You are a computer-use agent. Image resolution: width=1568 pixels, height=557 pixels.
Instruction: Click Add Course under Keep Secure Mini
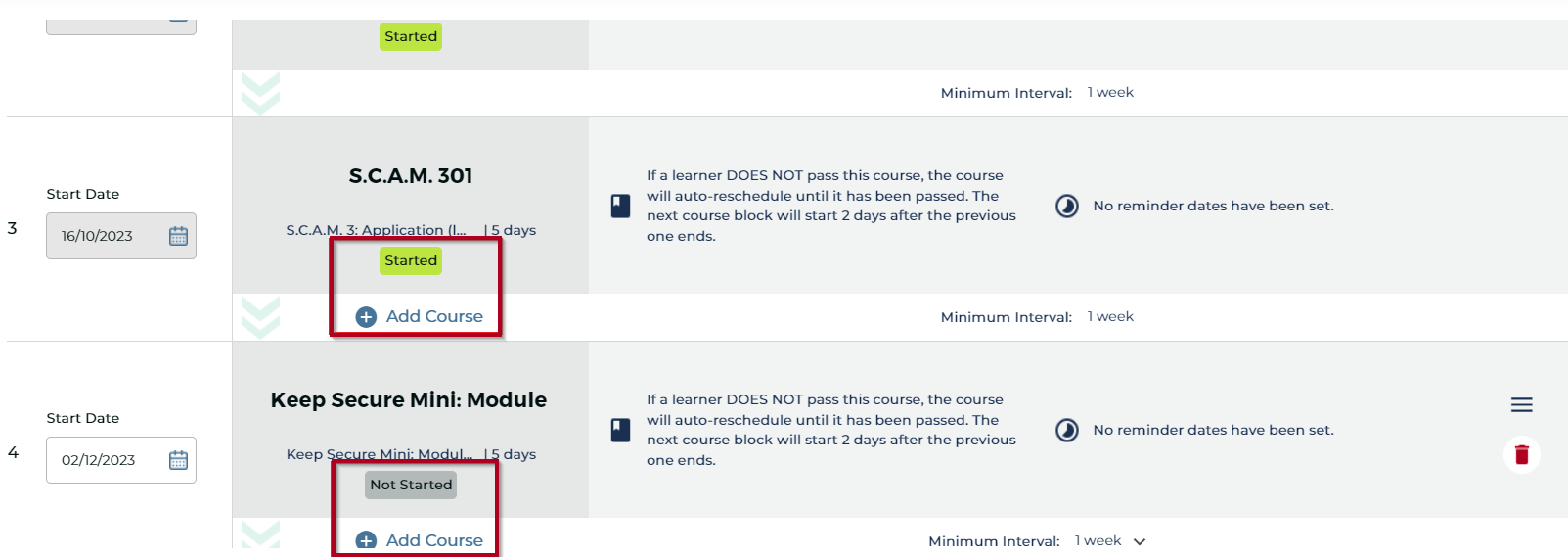tap(433, 540)
